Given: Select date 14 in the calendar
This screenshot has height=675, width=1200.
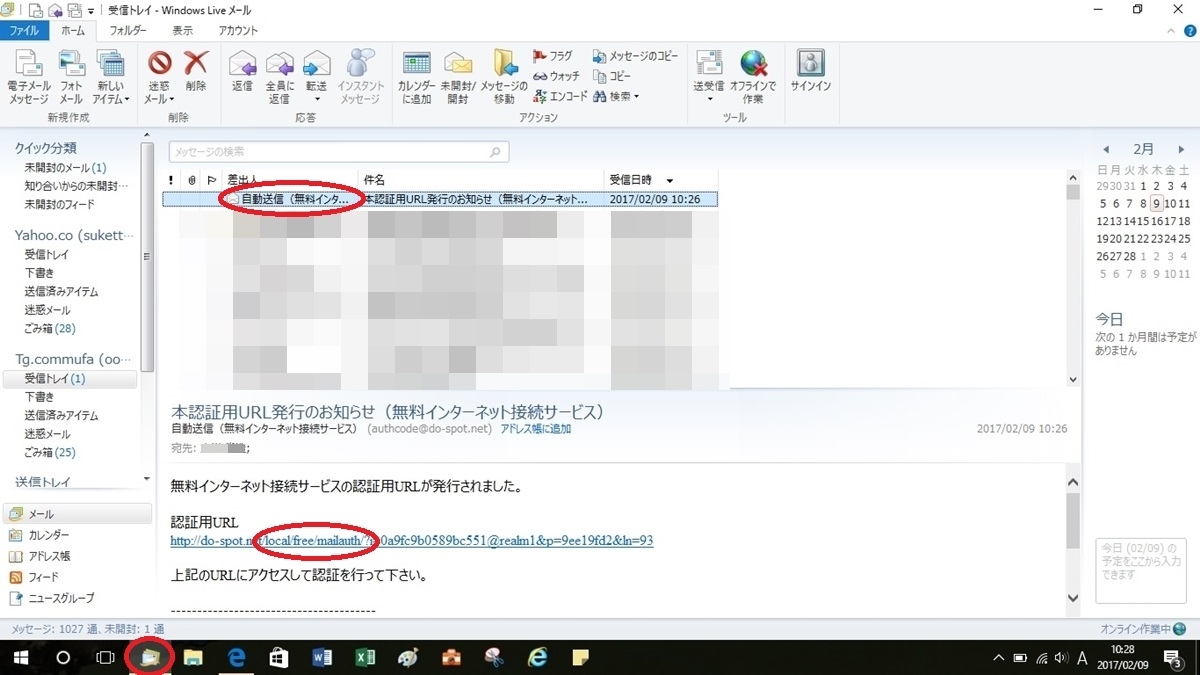Looking at the screenshot, I should [1130, 221].
